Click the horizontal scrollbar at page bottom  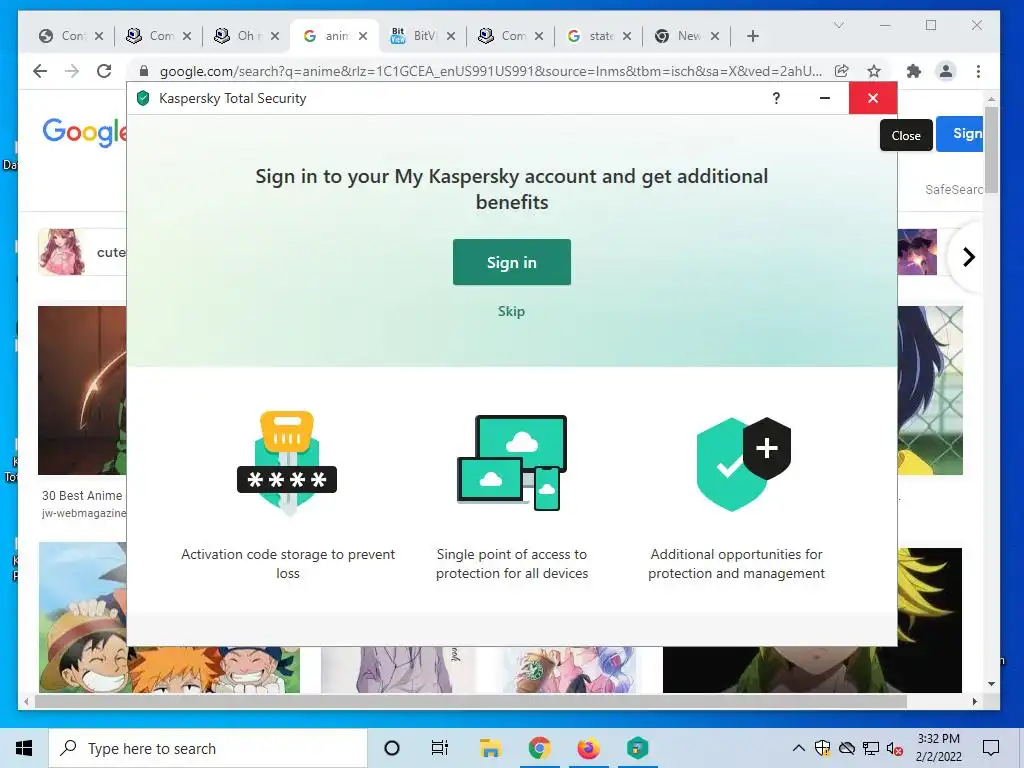[470, 701]
